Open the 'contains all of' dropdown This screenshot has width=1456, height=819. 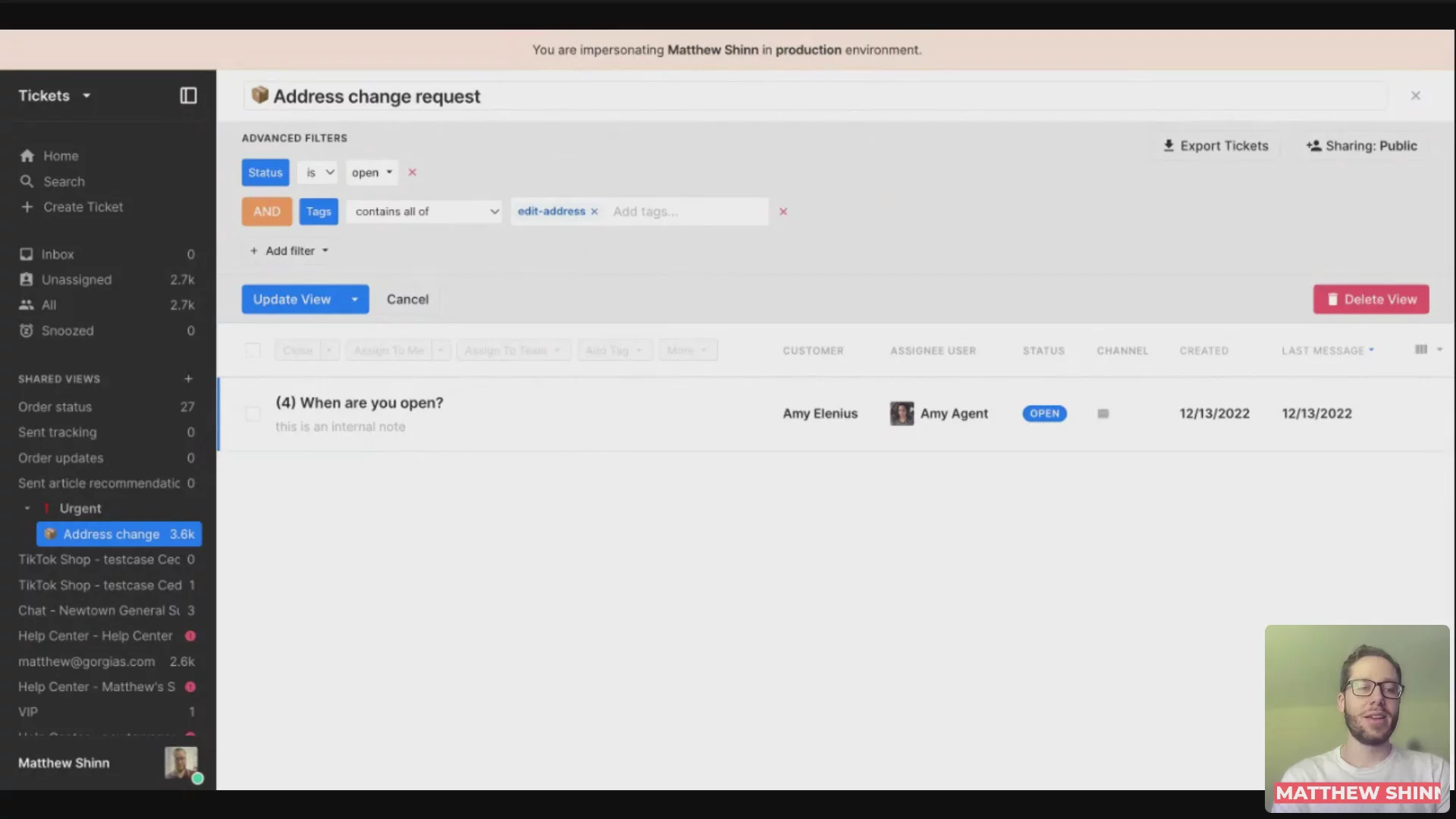coord(427,212)
